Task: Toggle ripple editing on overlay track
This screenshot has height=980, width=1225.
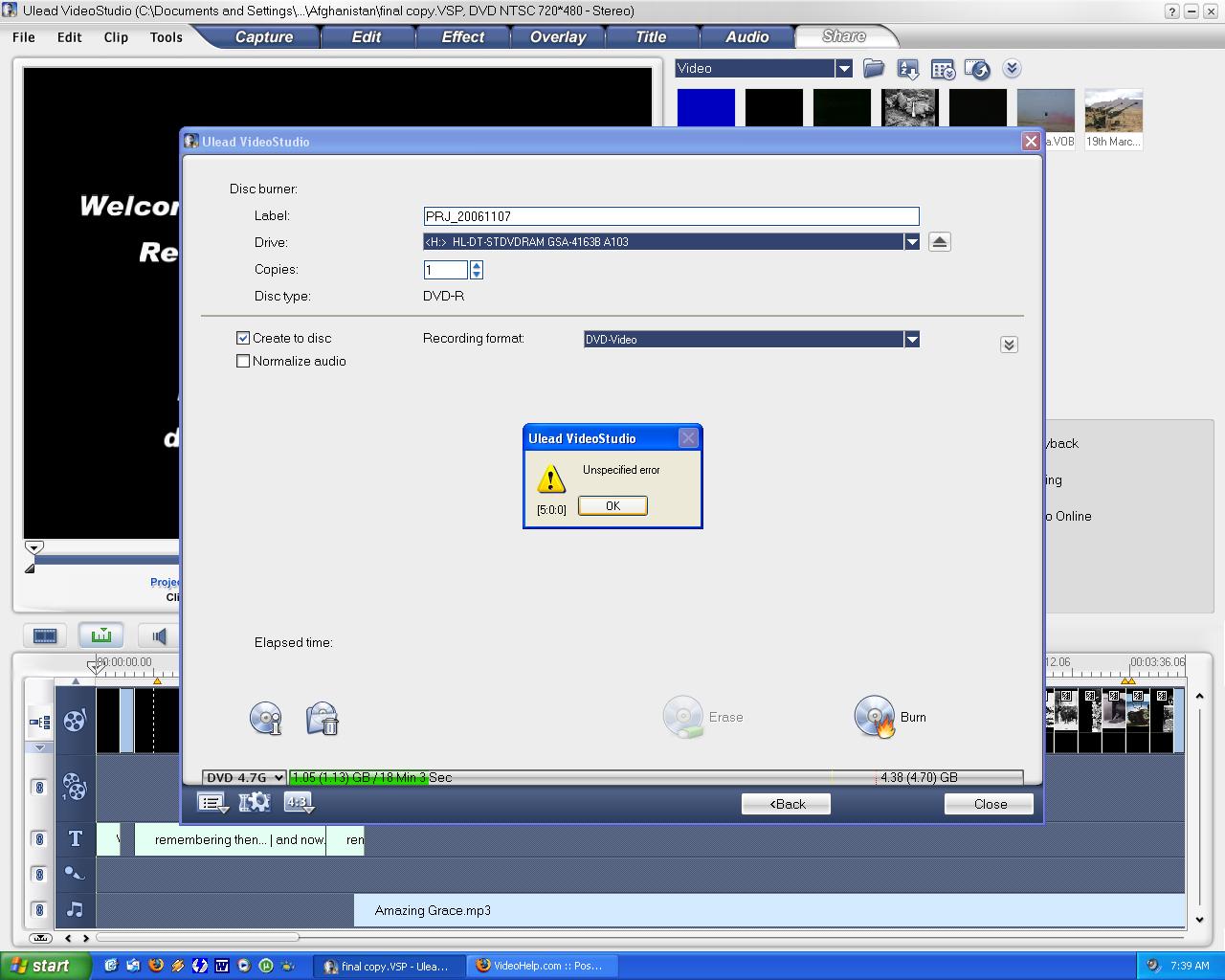Action: (x=39, y=788)
